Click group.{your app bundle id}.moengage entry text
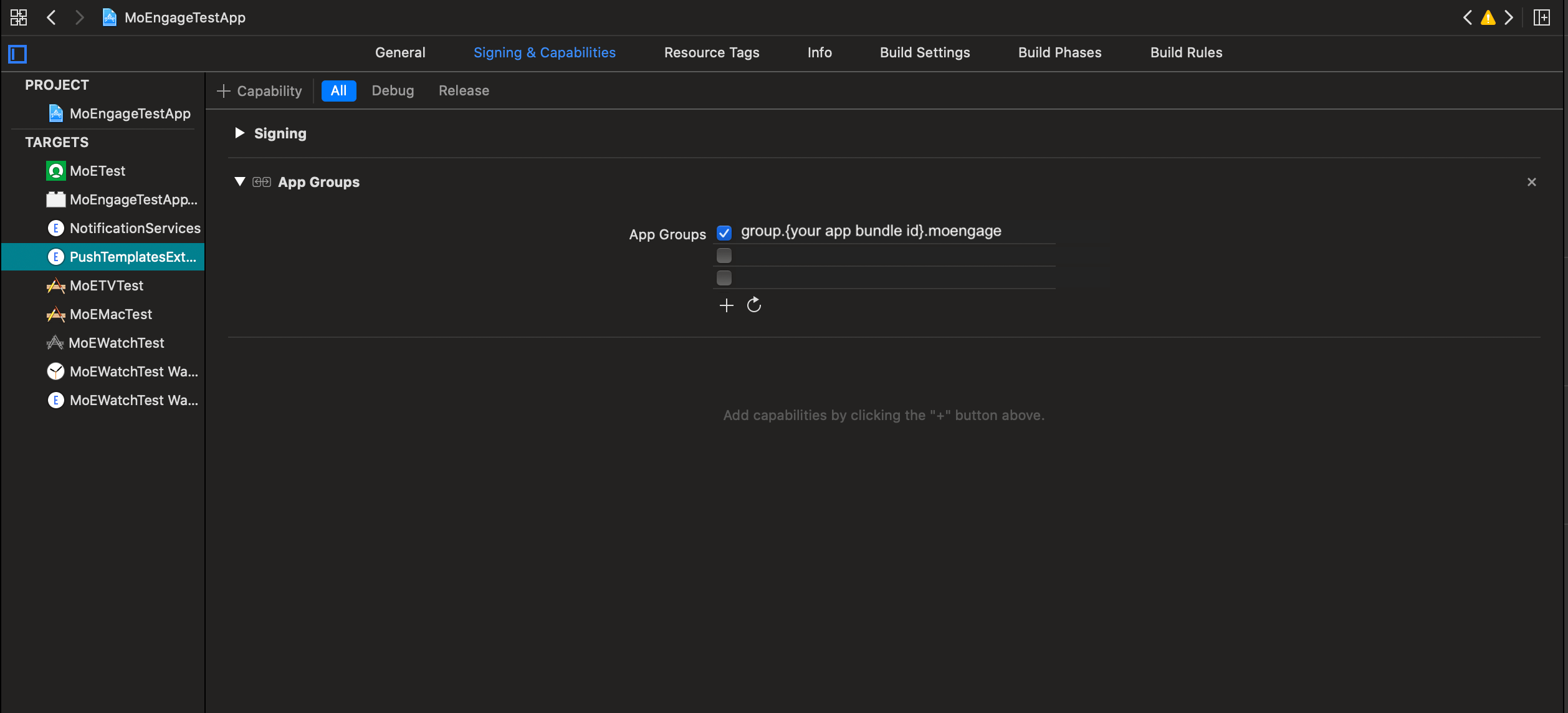 point(871,231)
